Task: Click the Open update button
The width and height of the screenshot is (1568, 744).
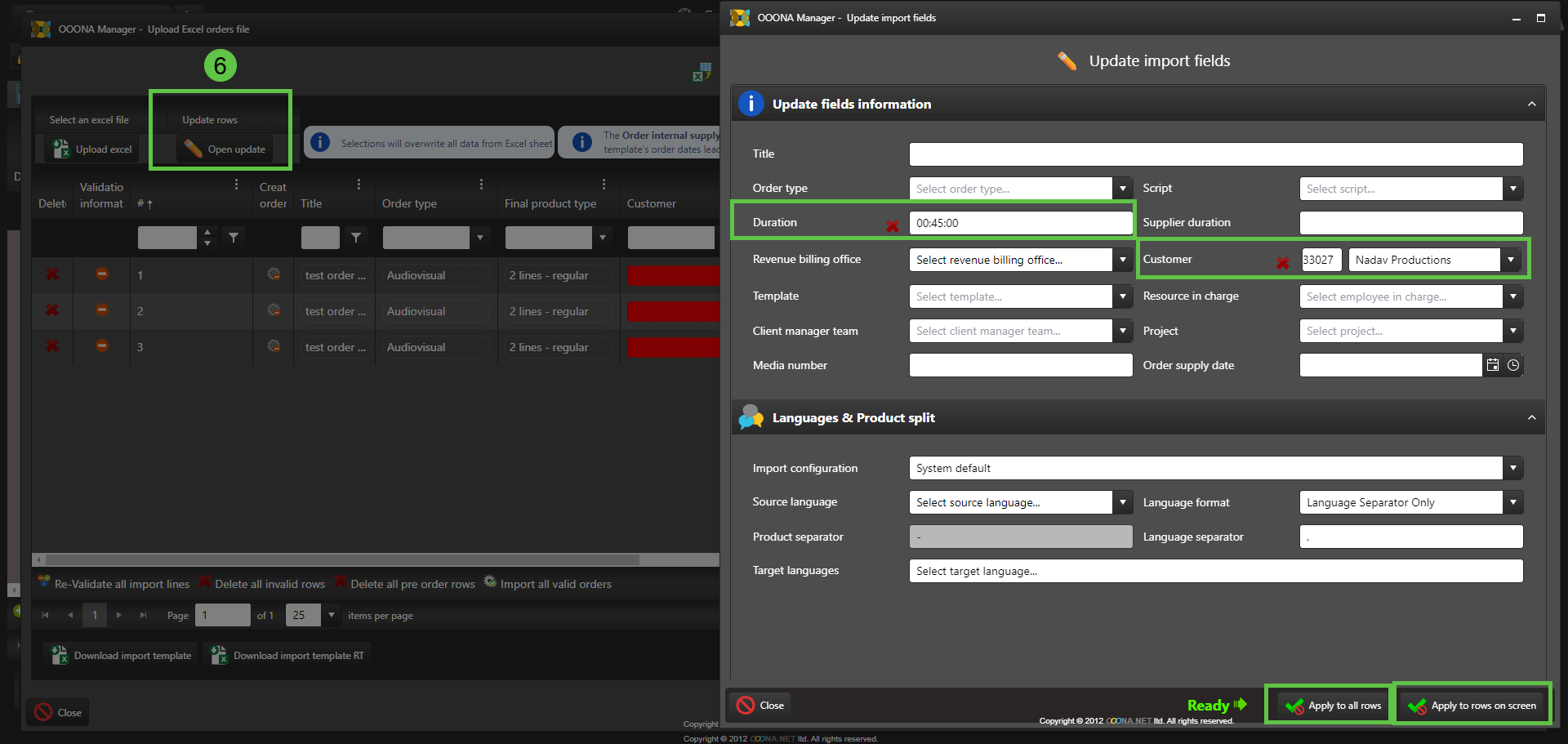Action: click(x=225, y=149)
